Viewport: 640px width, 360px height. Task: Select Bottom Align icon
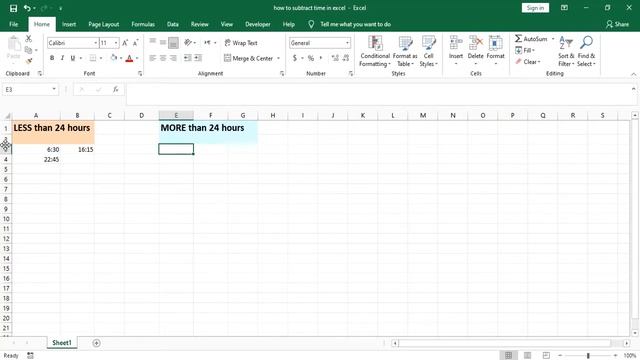point(173,42)
